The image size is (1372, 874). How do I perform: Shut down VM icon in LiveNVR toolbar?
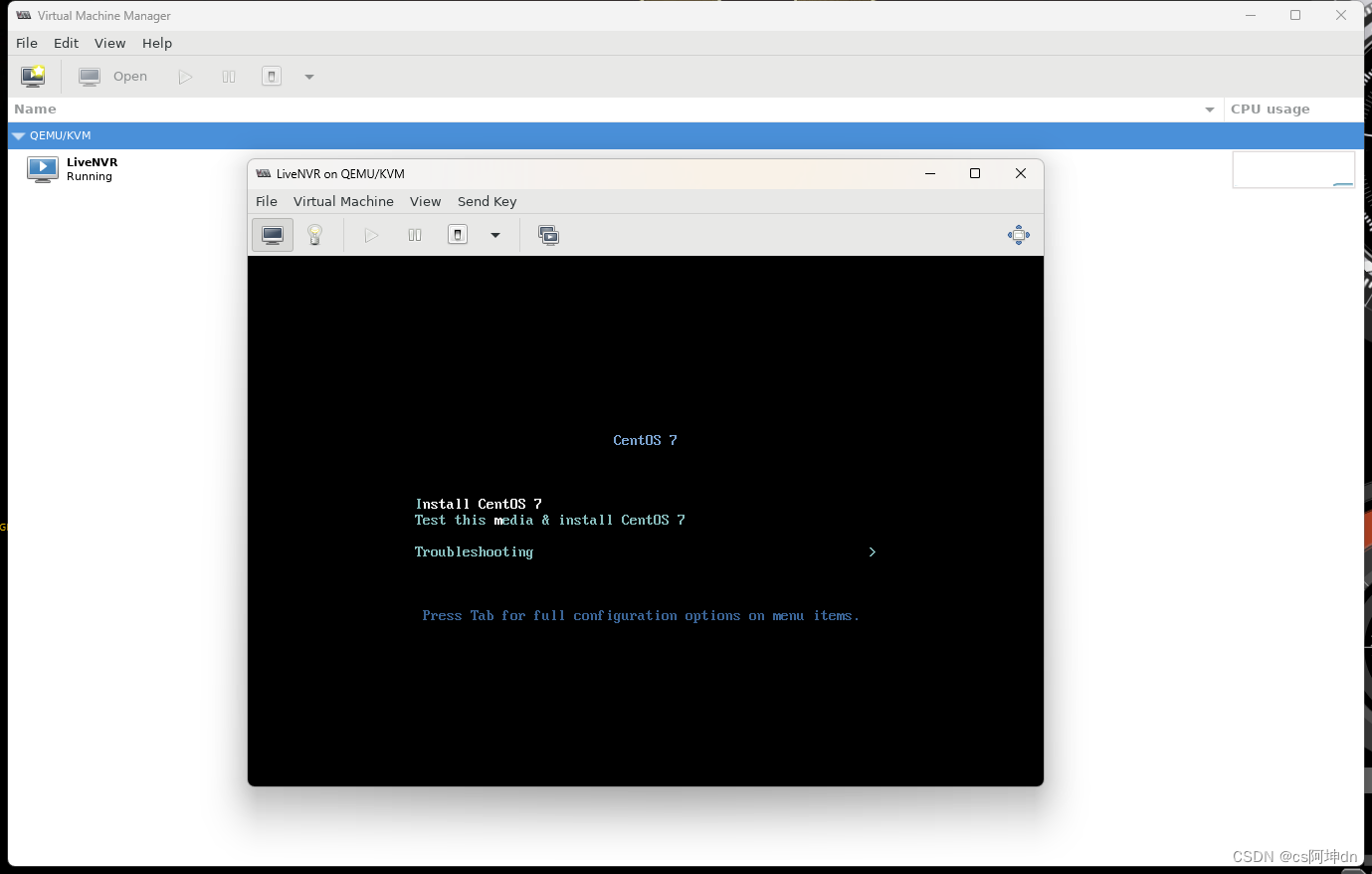point(458,235)
